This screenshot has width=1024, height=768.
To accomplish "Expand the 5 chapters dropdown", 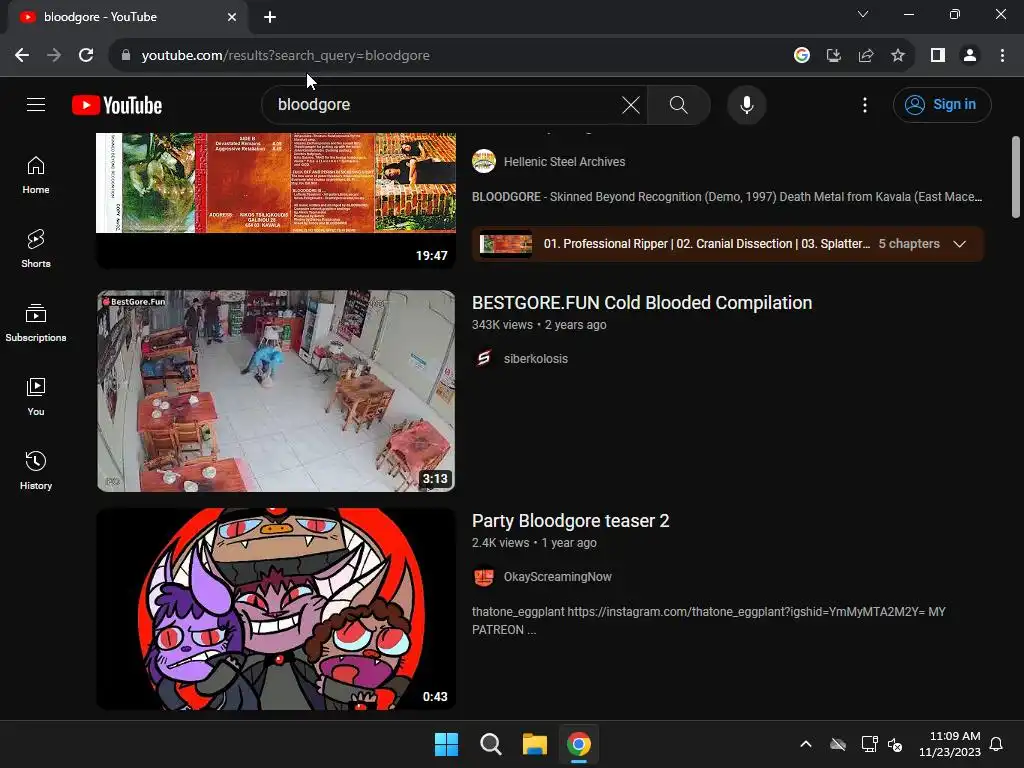I will pyautogui.click(x=959, y=244).
